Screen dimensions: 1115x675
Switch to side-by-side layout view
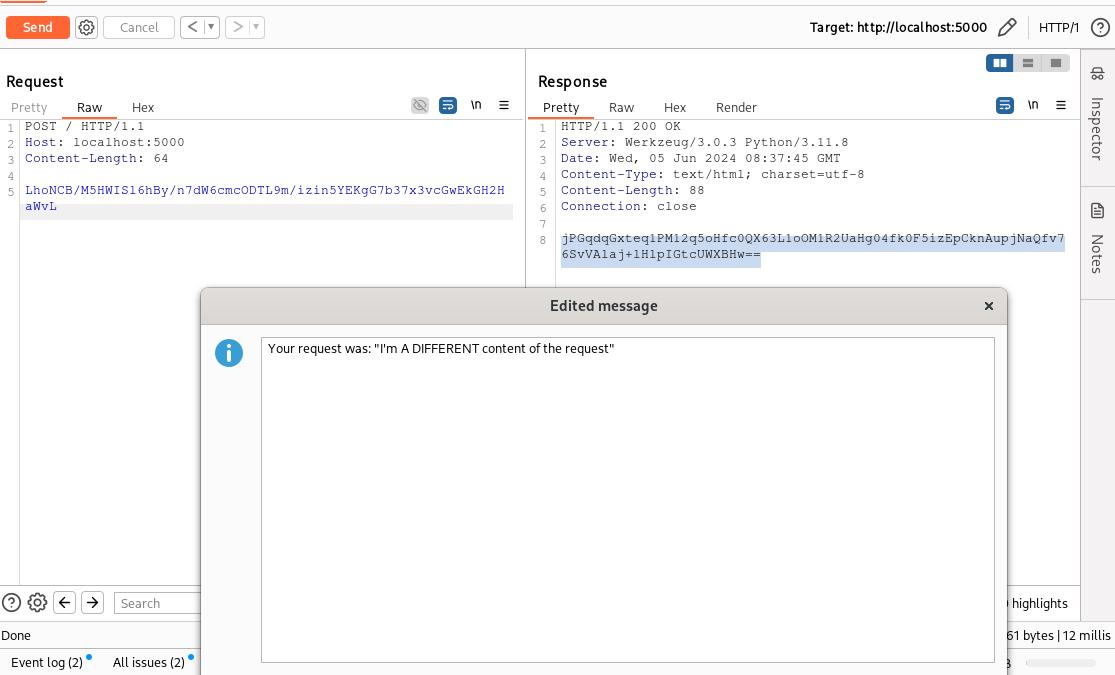(x=999, y=63)
